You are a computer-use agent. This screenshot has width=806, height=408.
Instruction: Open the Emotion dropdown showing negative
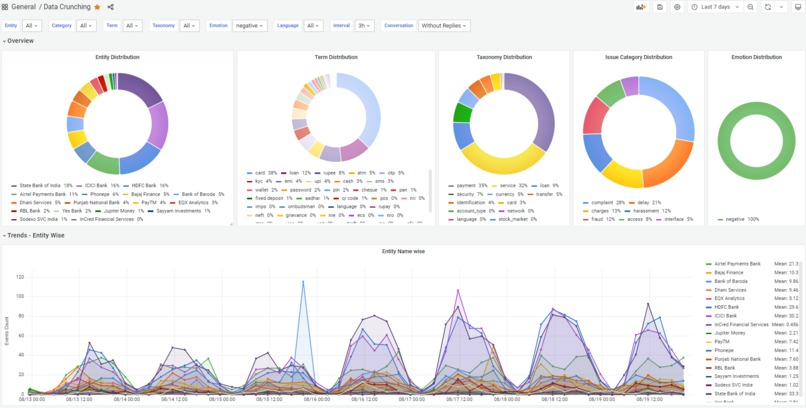pyautogui.click(x=249, y=26)
